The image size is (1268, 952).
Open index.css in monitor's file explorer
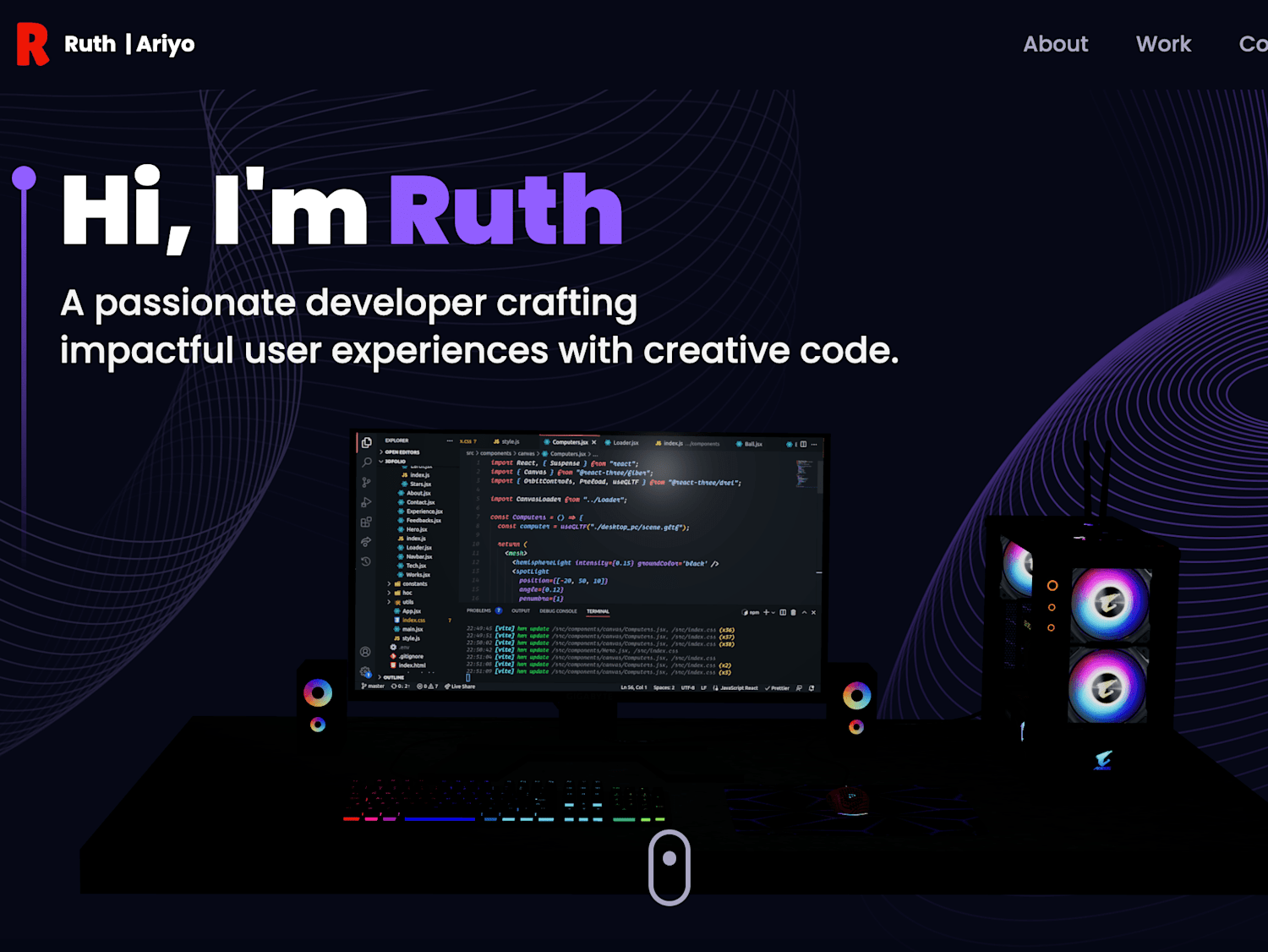[x=410, y=621]
